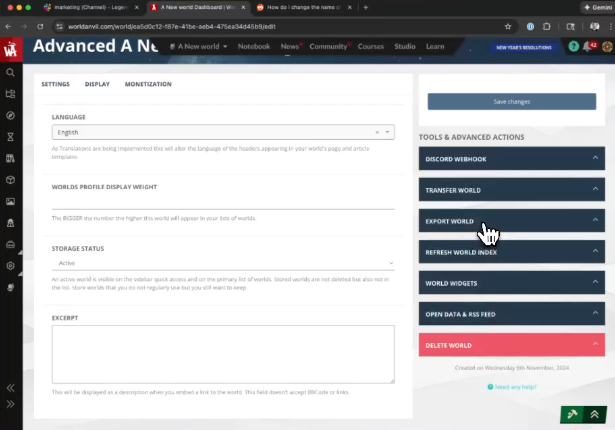Screen dimensions: 615x430
Task: Switch to the How do I change browser tab
Action: [x=304, y=7]
